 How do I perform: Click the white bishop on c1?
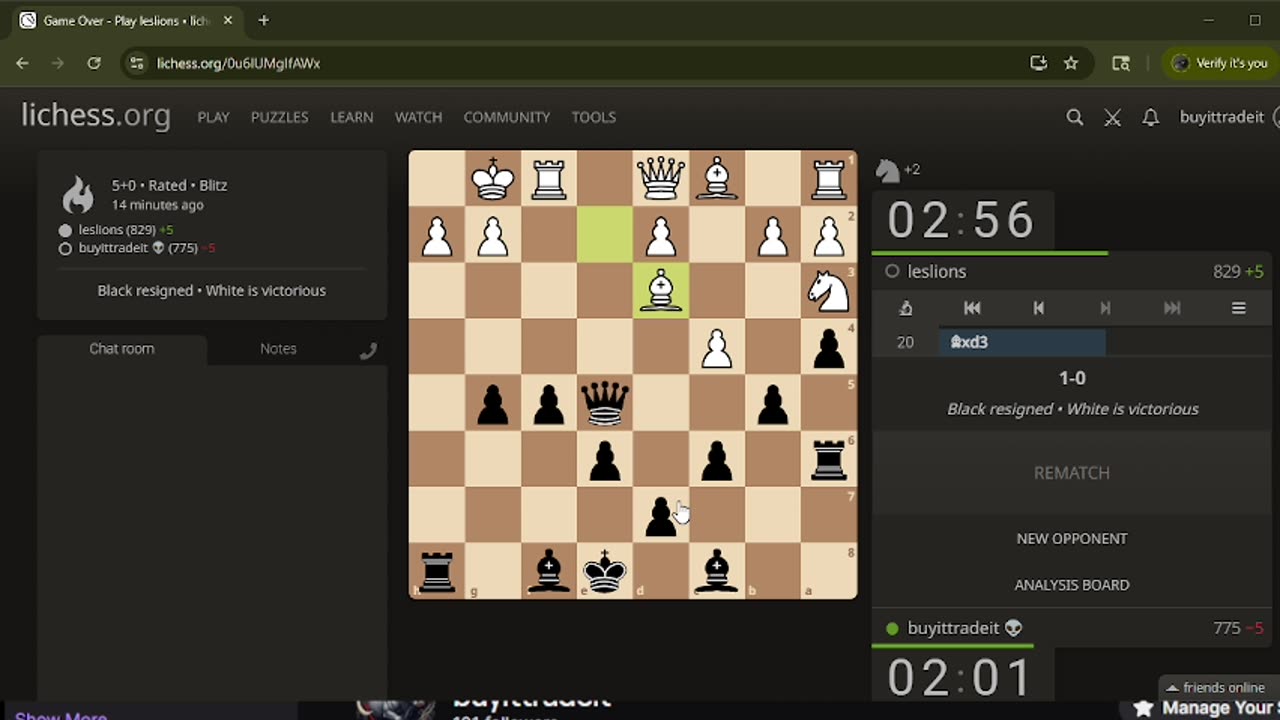(717, 179)
